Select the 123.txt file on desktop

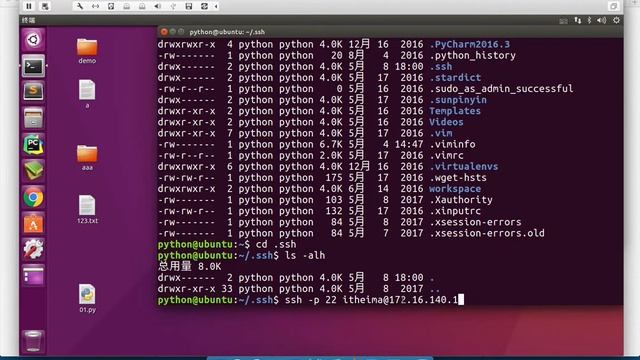click(87, 209)
